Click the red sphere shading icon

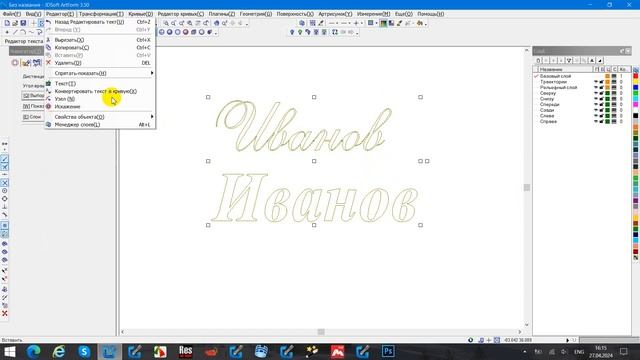[x=186, y=32]
